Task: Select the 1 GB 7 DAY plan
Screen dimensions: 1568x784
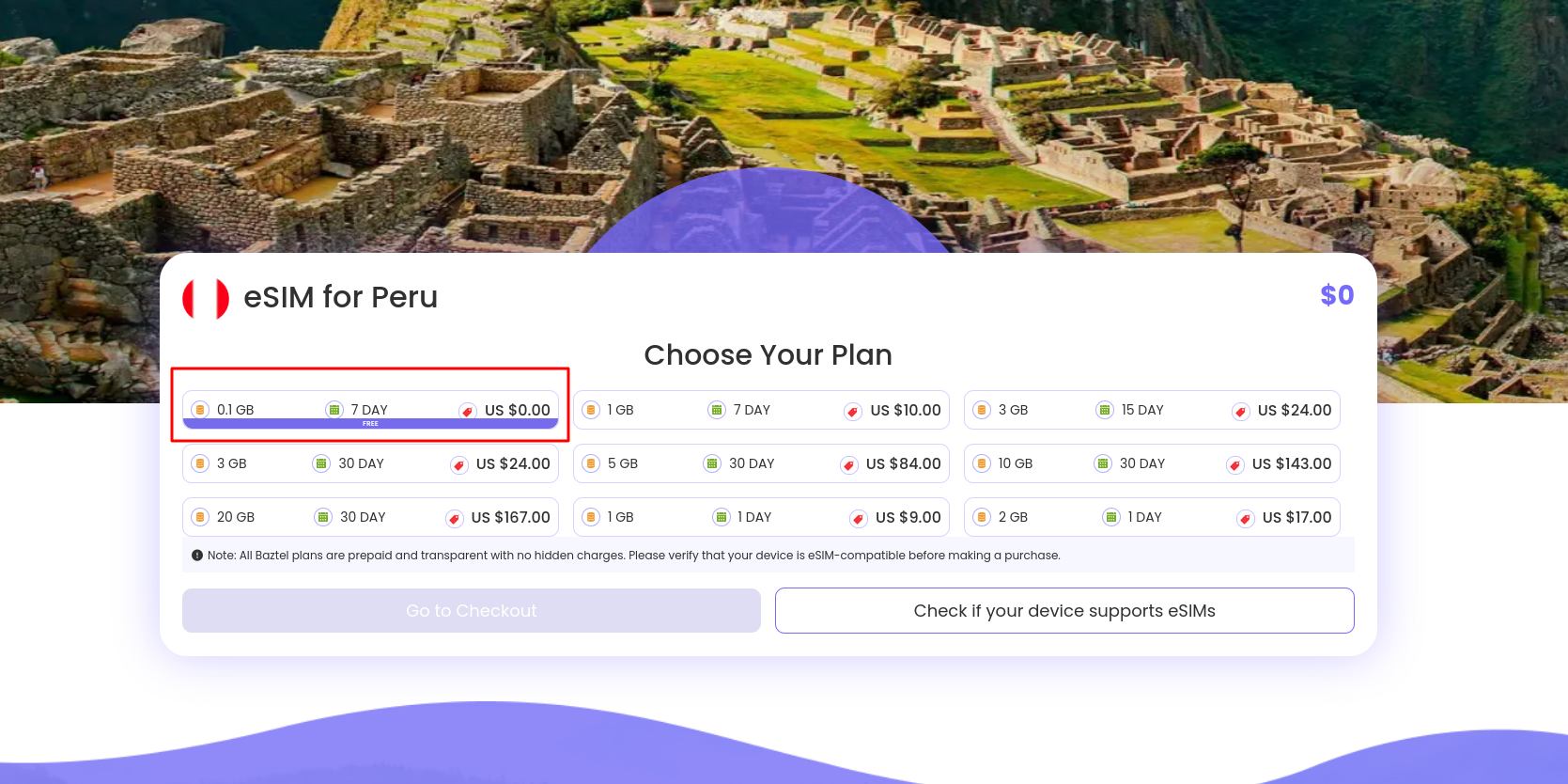Action: point(761,410)
